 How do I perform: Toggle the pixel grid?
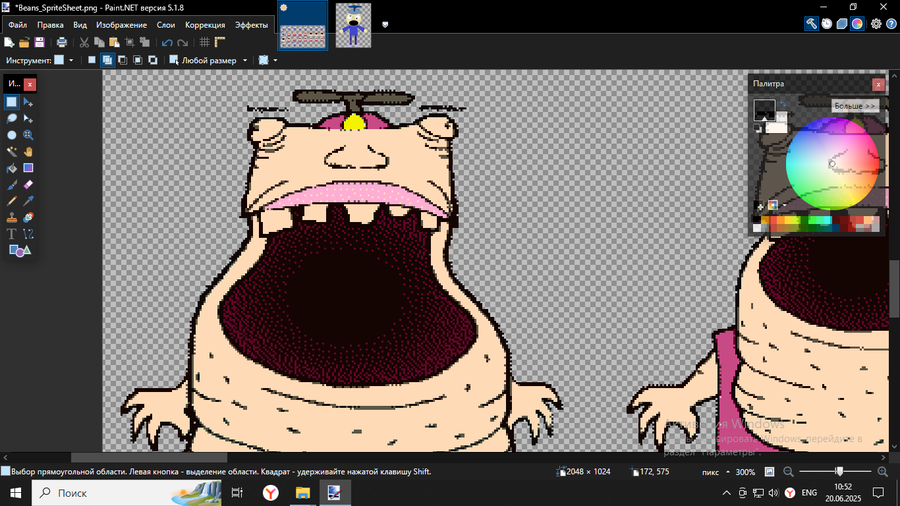pos(204,42)
